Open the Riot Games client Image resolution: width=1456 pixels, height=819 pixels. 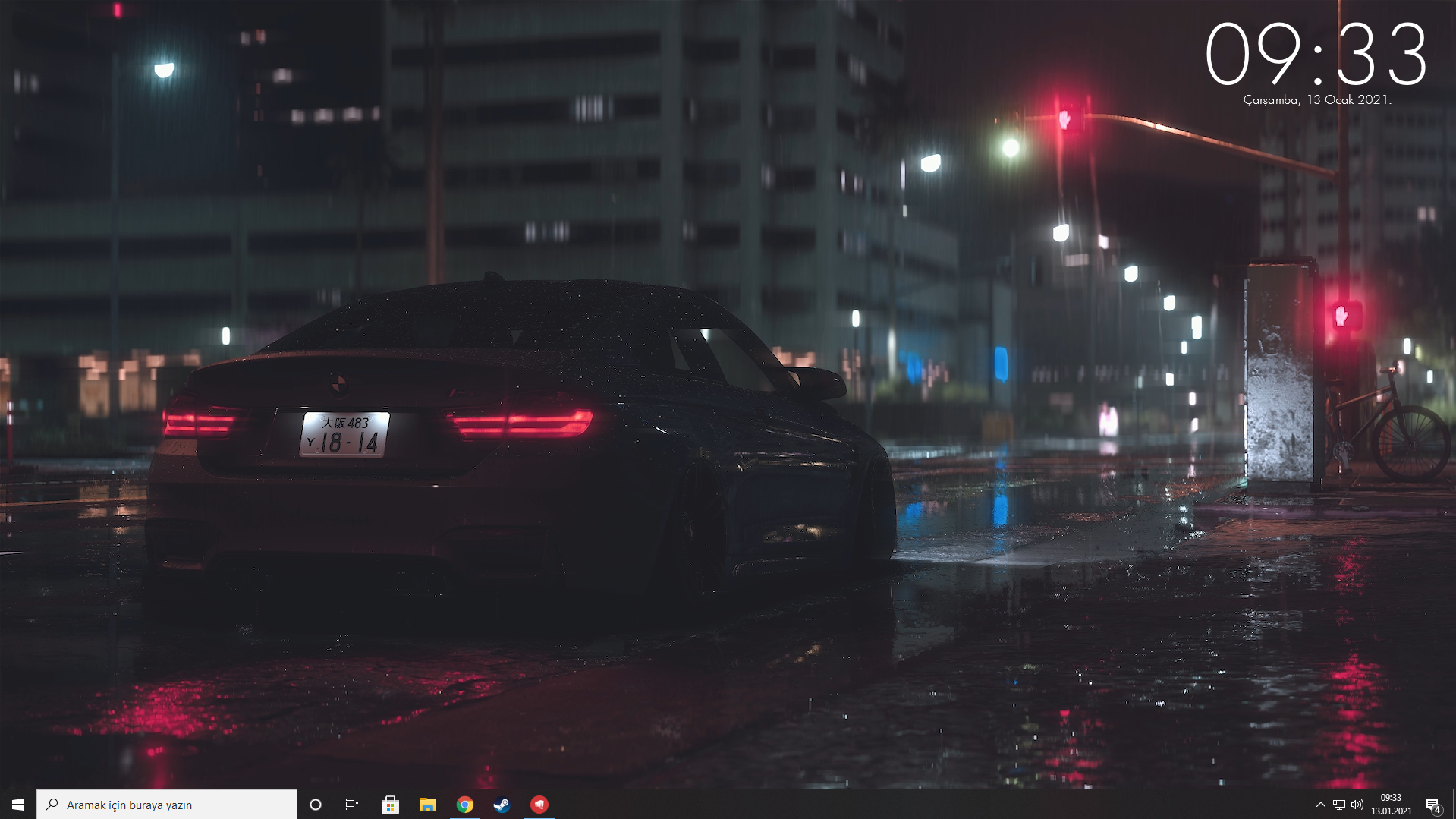click(539, 805)
